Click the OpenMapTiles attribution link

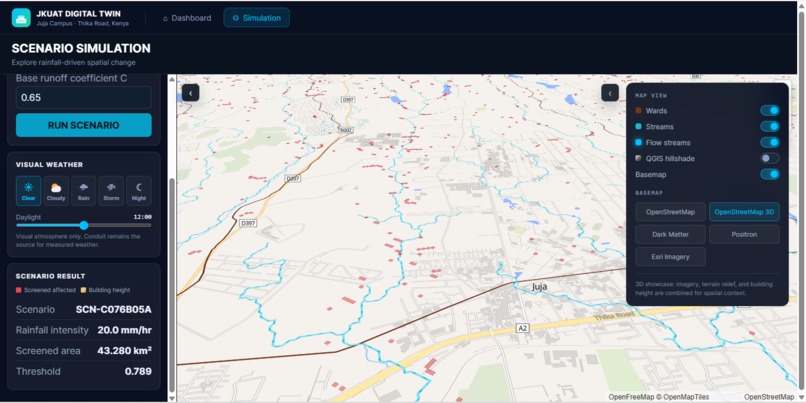[686, 397]
